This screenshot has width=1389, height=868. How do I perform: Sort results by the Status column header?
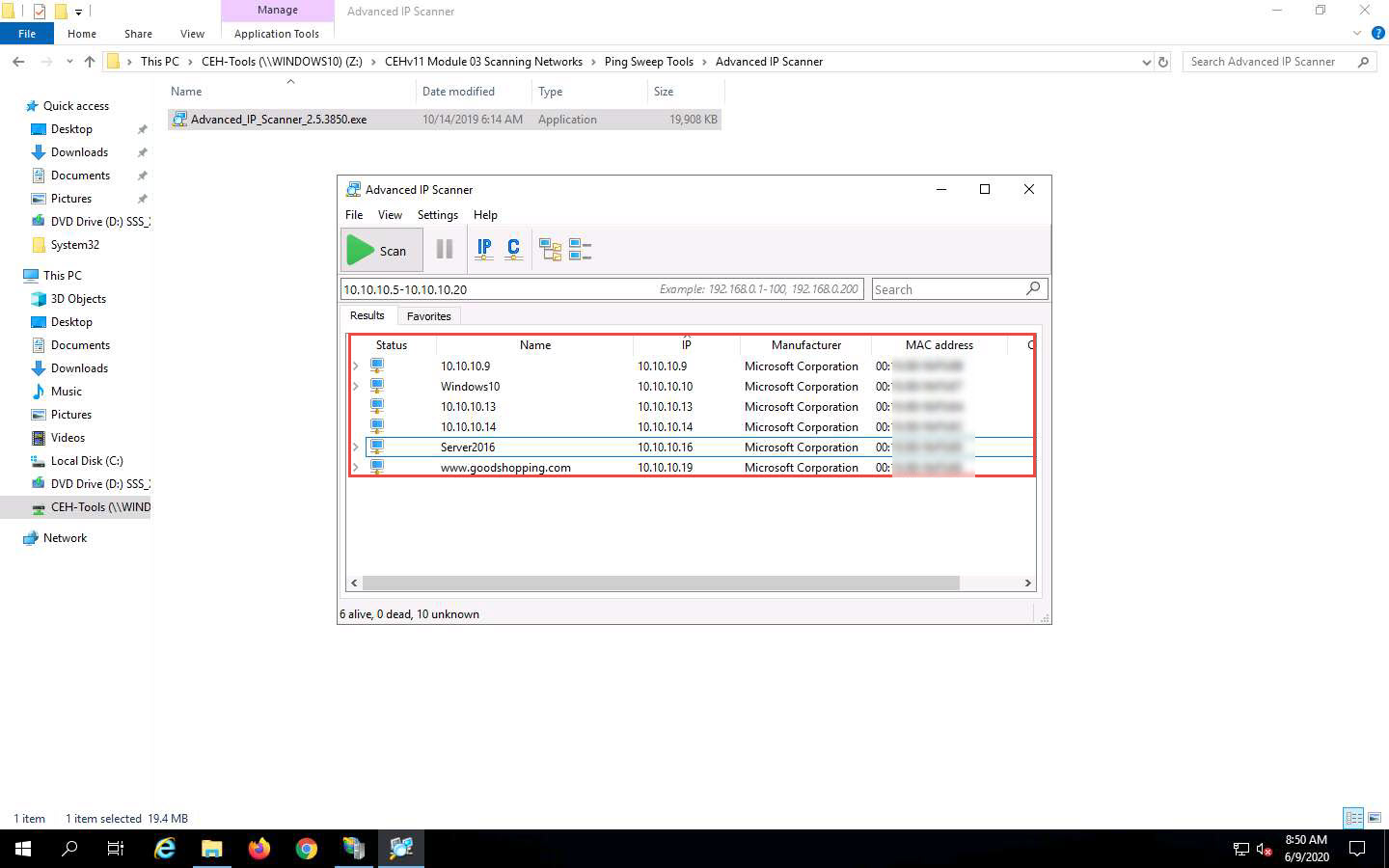[392, 345]
